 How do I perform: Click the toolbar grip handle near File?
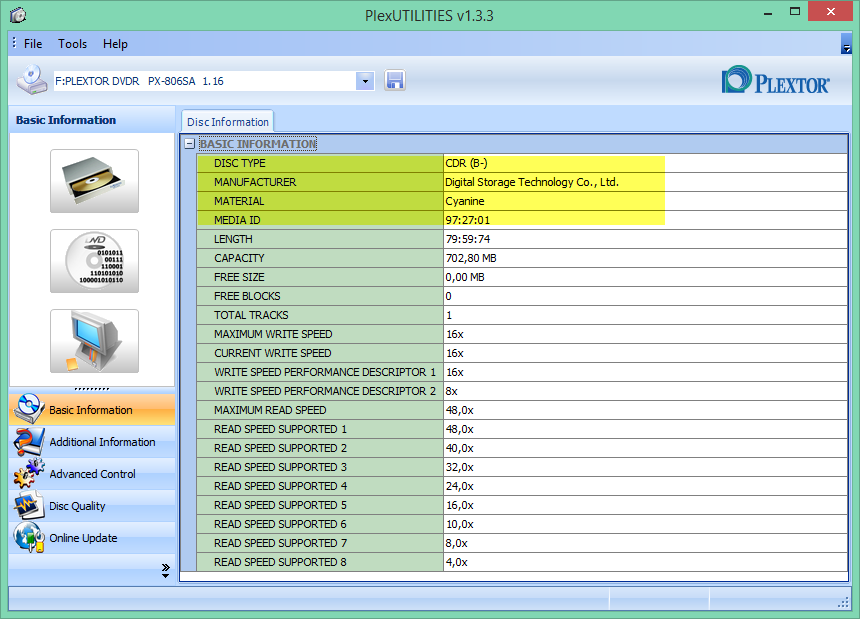point(14,43)
